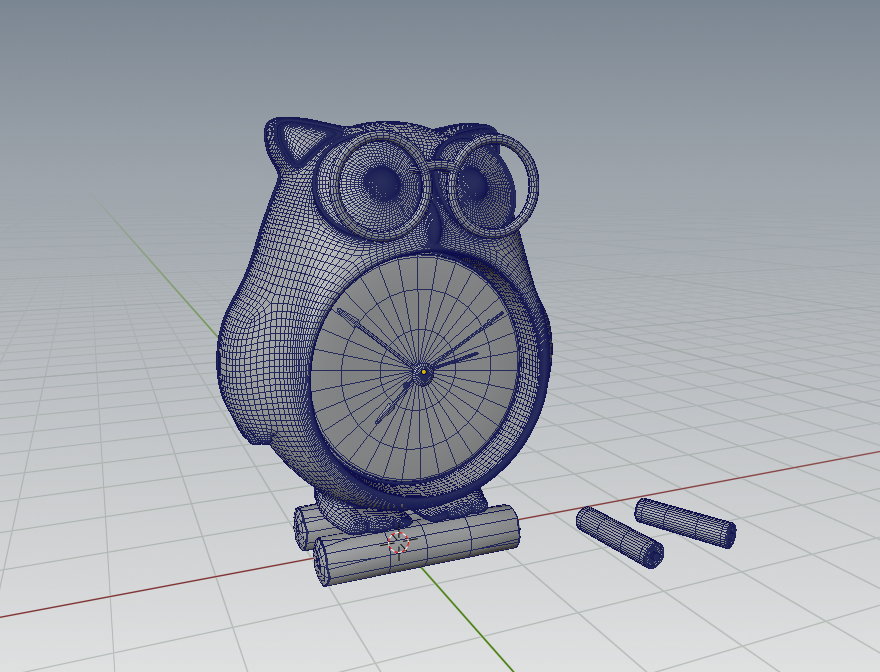Image resolution: width=880 pixels, height=672 pixels.
Task: Pick the clock hand pointing upper left
Action: (372, 335)
